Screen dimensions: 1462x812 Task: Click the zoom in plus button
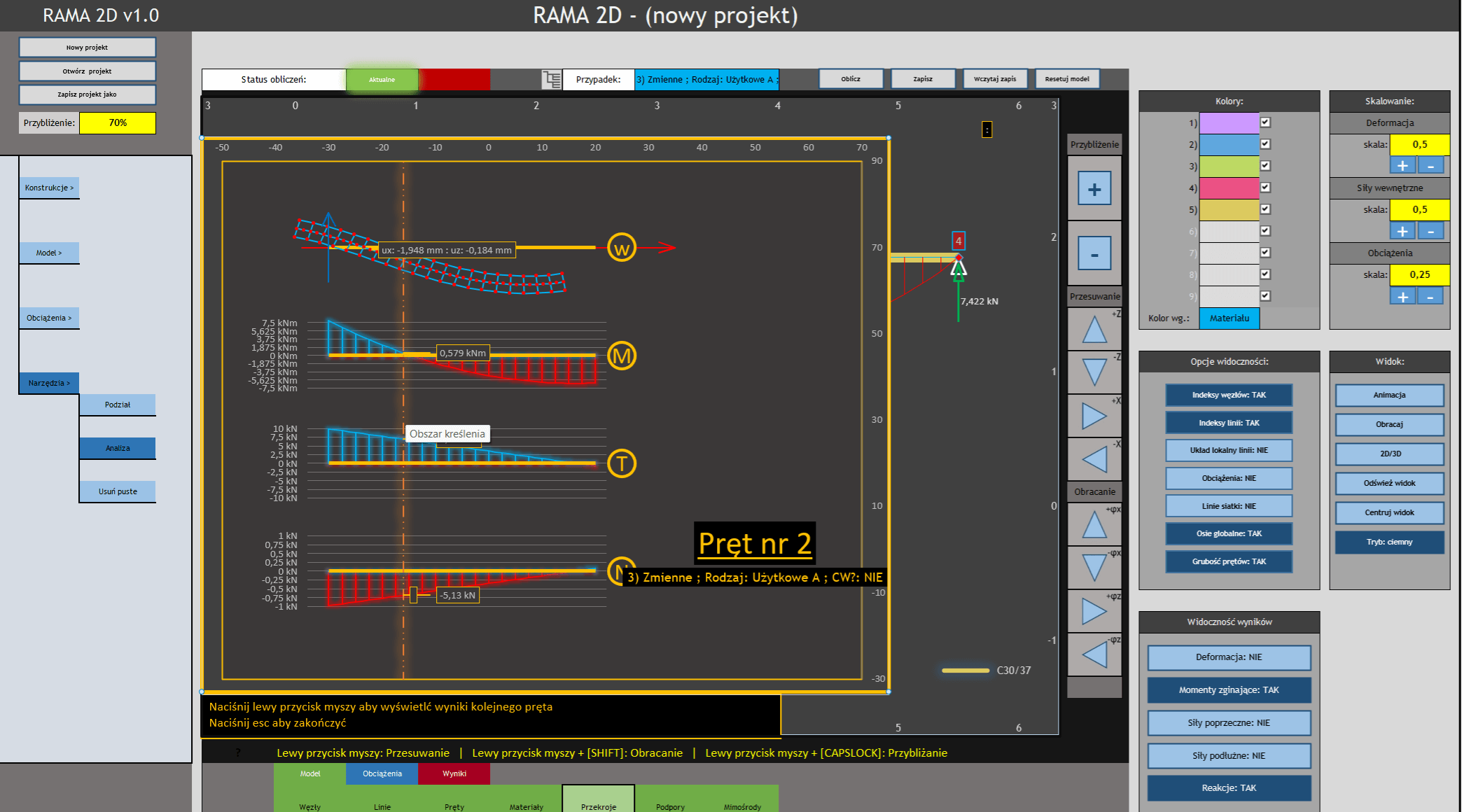point(1094,189)
